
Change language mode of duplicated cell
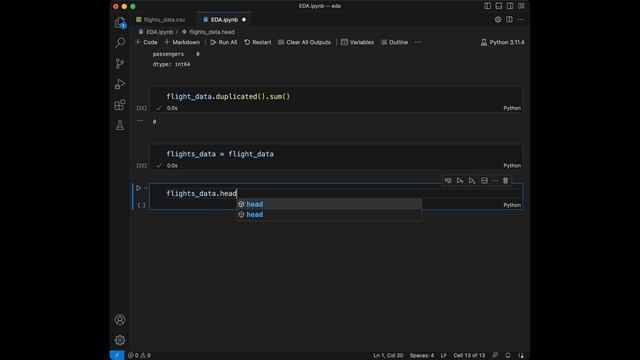512,108
